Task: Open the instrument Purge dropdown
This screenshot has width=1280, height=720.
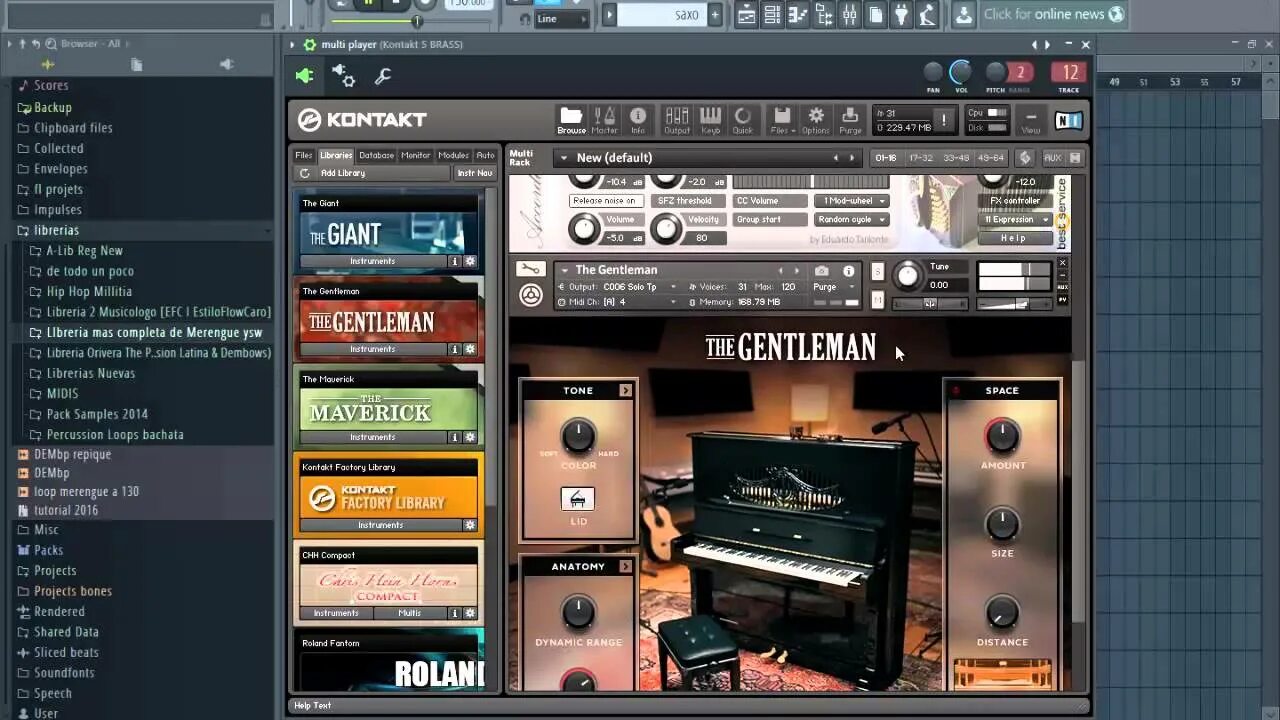Action: click(831, 287)
